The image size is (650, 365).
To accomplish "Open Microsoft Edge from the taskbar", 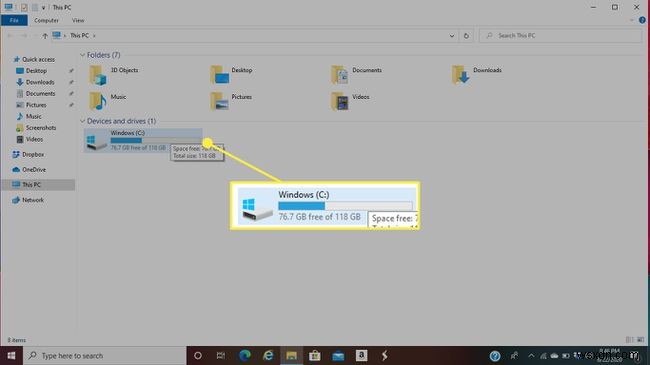I will point(245,355).
